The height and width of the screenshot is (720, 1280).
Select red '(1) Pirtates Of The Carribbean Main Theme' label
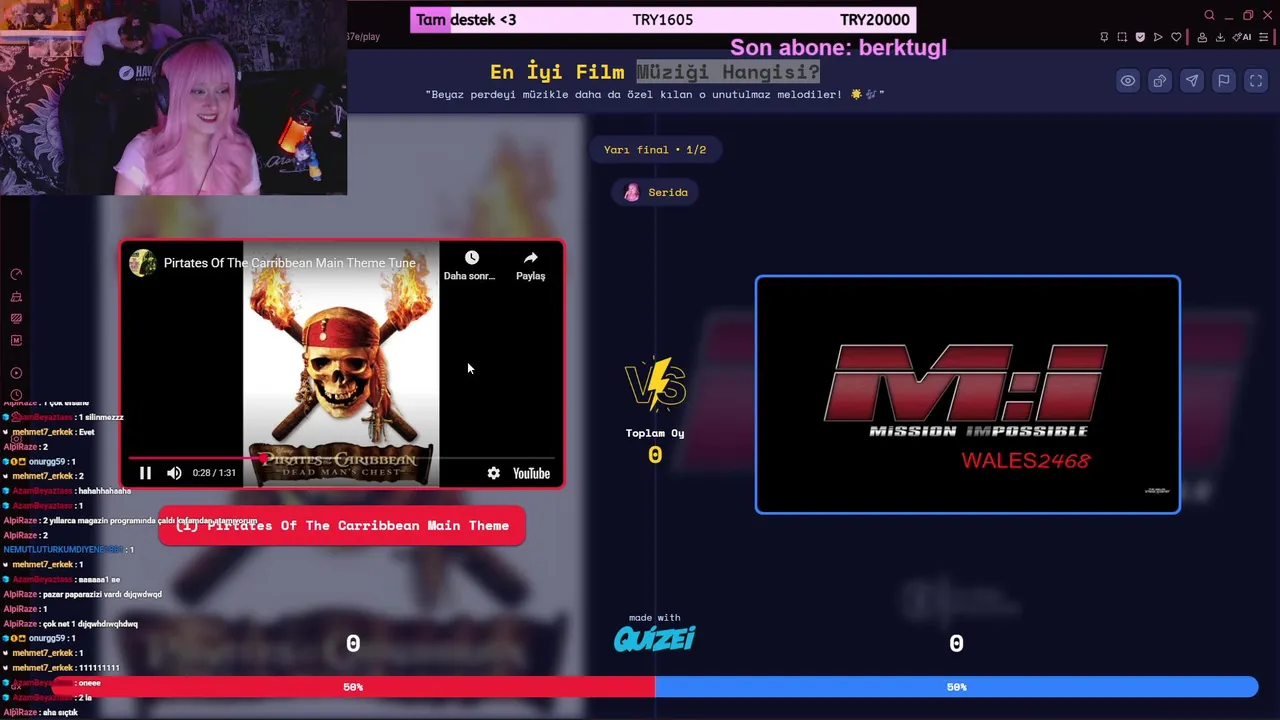click(x=342, y=526)
